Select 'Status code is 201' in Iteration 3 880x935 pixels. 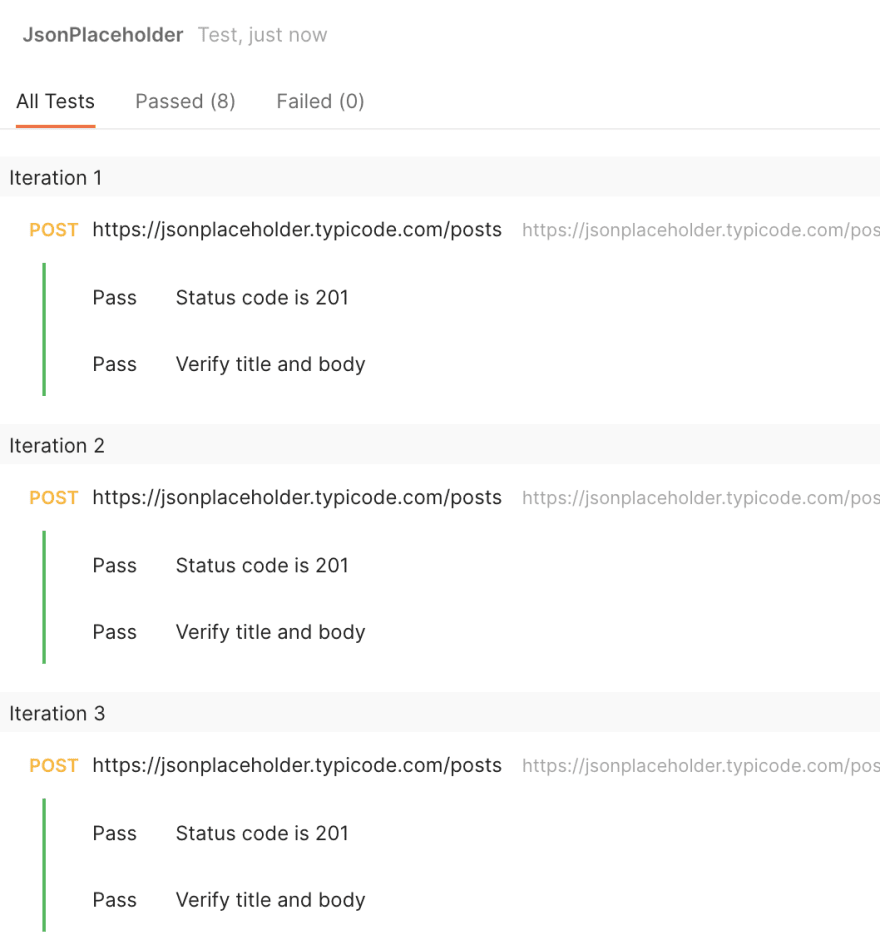pyautogui.click(x=262, y=832)
